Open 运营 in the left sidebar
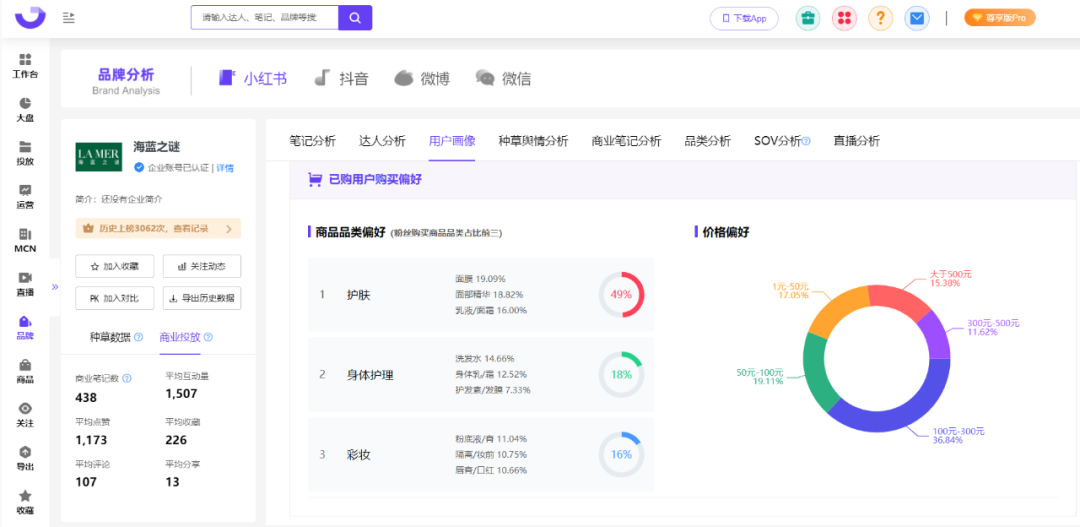The height and width of the screenshot is (527, 1080). 25,197
